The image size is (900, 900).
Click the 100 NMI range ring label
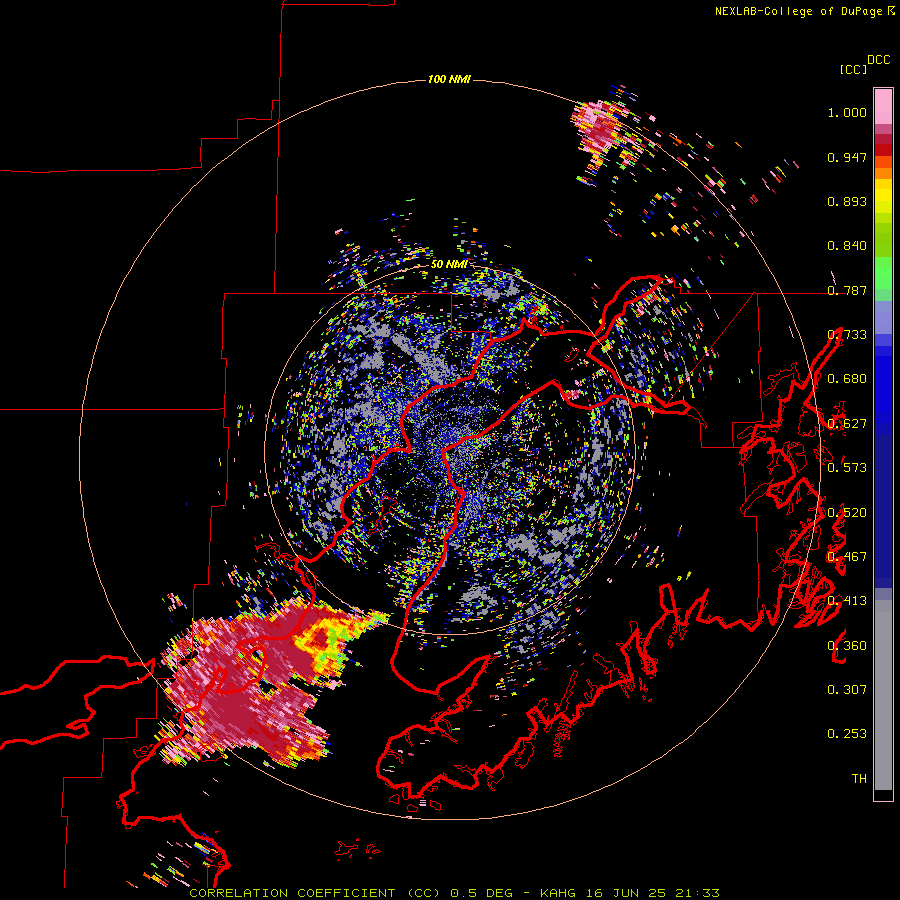449,79
